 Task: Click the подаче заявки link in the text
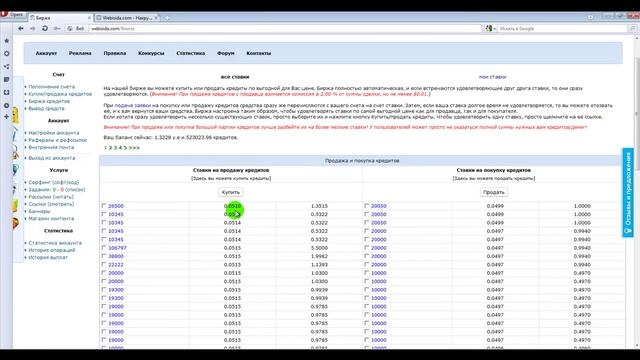133,105
